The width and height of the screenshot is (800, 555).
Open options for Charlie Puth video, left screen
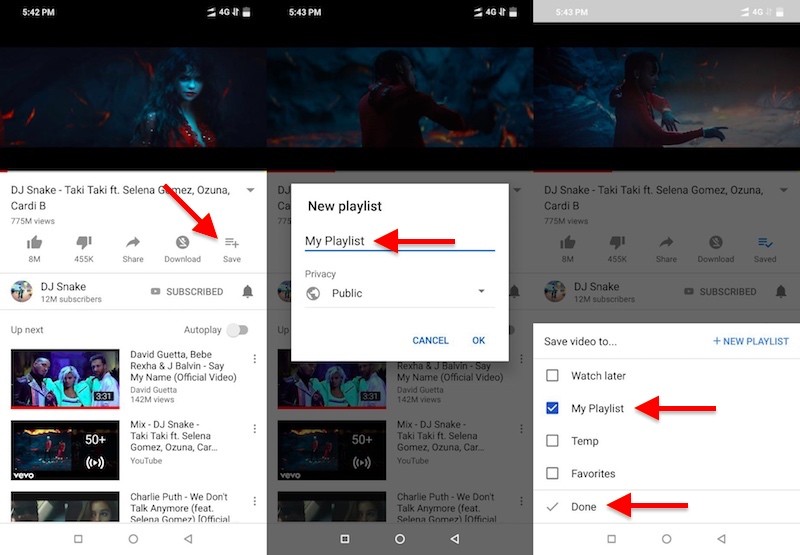pyautogui.click(x=255, y=501)
